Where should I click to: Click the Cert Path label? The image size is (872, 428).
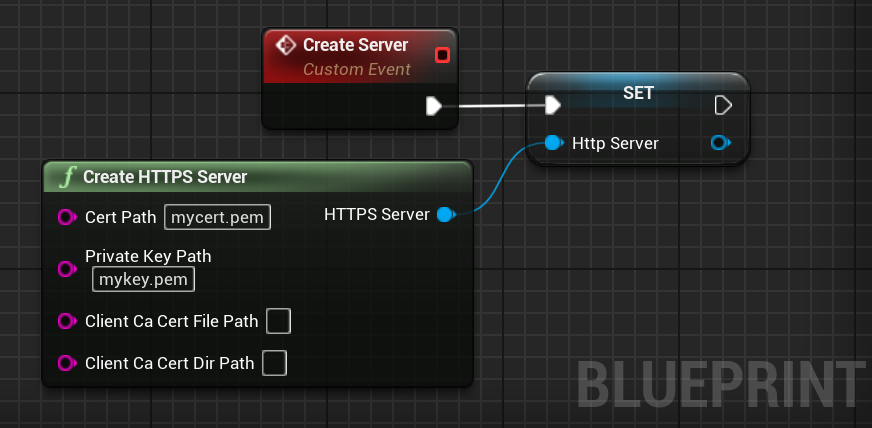pos(121,217)
